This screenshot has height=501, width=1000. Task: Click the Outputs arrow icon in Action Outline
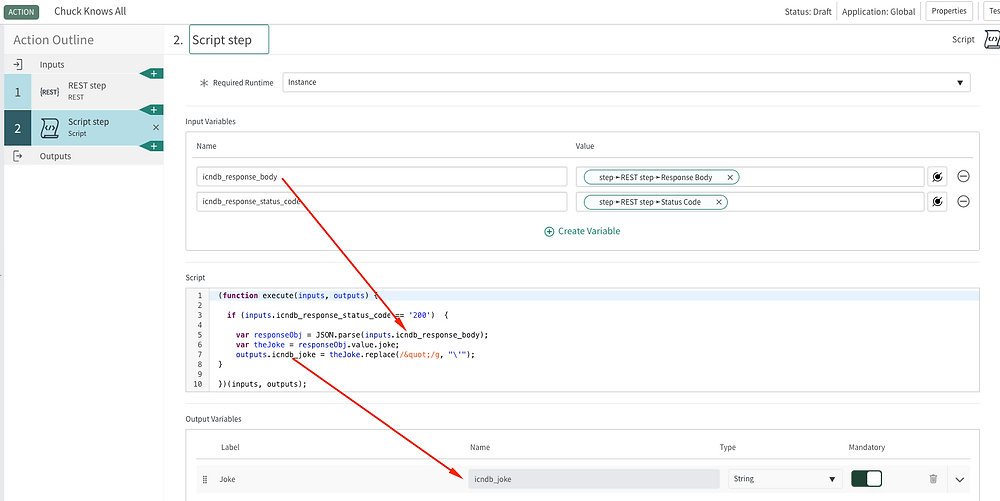tap(18, 156)
